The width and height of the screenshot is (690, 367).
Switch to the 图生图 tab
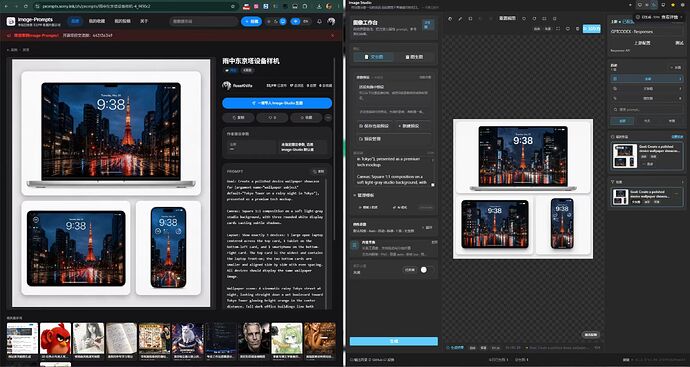(414, 57)
